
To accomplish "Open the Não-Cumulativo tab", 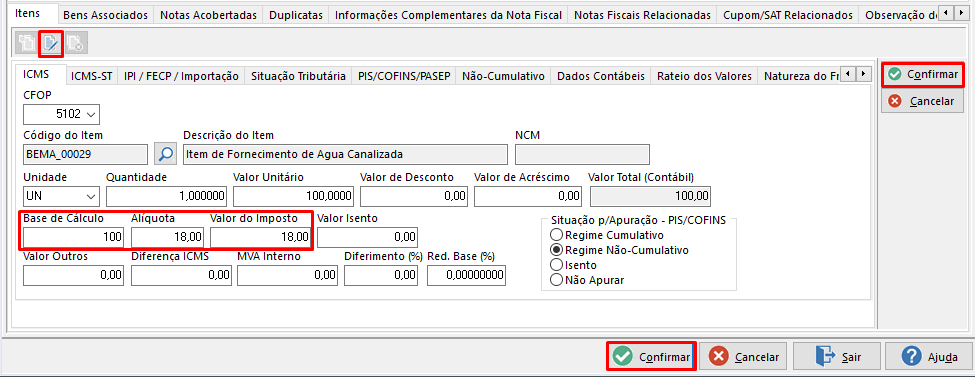I will pos(504,76).
